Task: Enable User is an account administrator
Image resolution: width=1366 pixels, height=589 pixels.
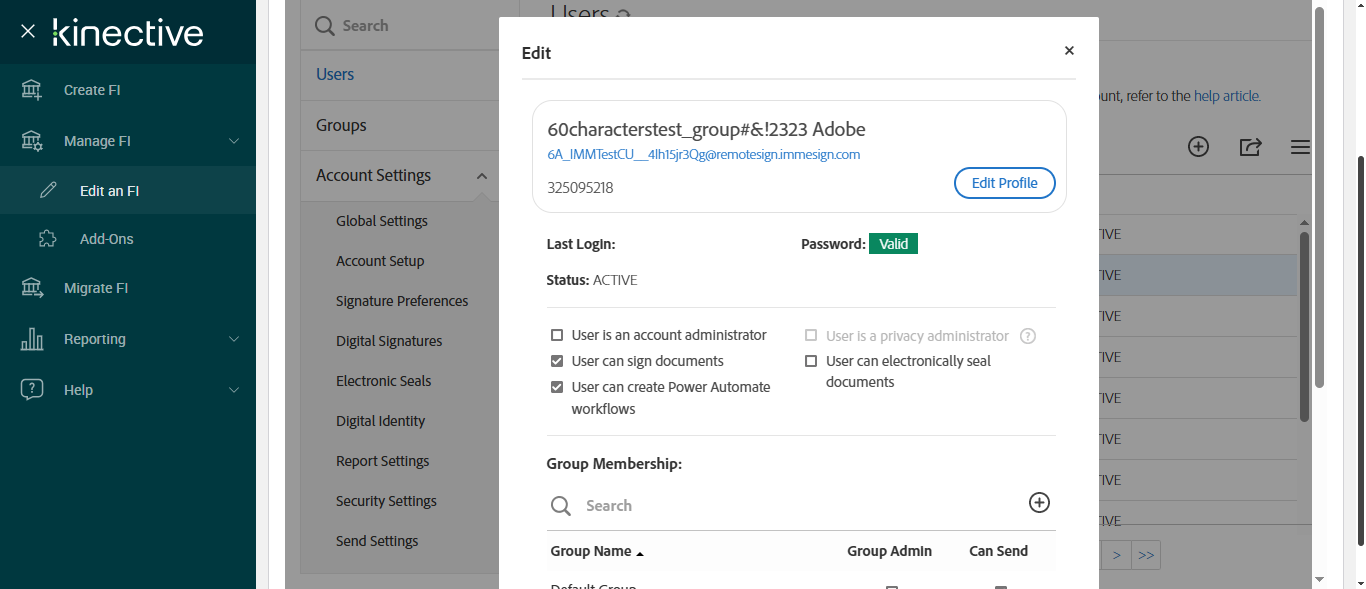Action: (557, 335)
